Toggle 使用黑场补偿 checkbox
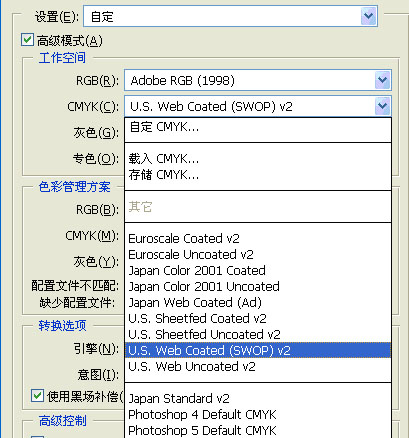Screen dimensions: 409x438 pos(37,396)
